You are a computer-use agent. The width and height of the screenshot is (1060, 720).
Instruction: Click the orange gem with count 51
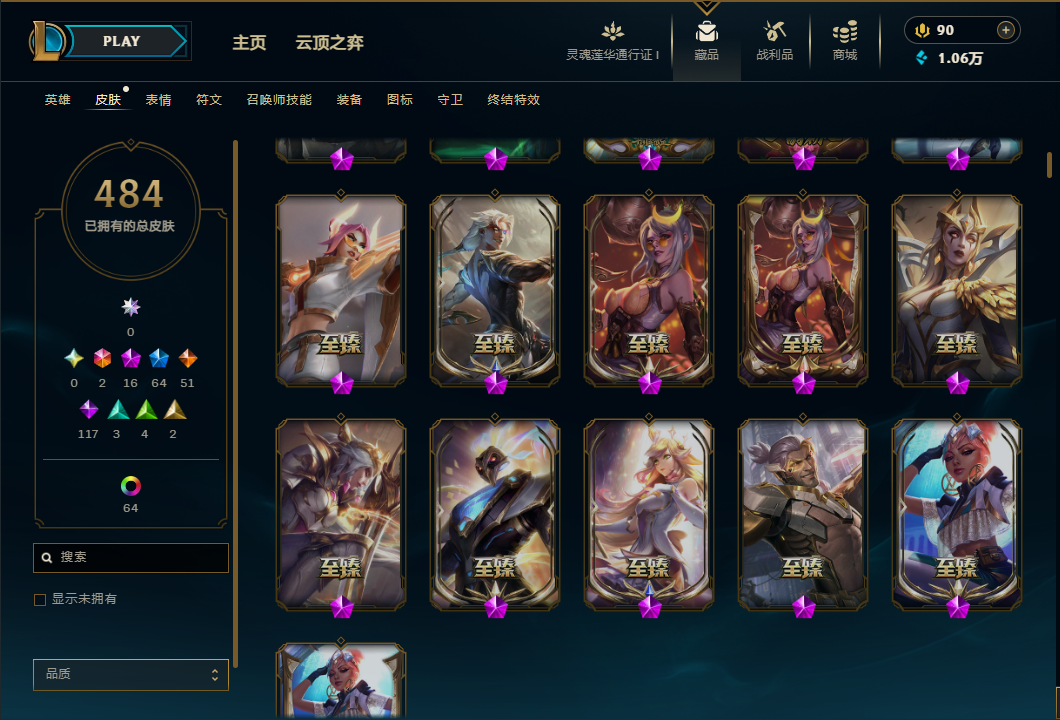coord(187,358)
